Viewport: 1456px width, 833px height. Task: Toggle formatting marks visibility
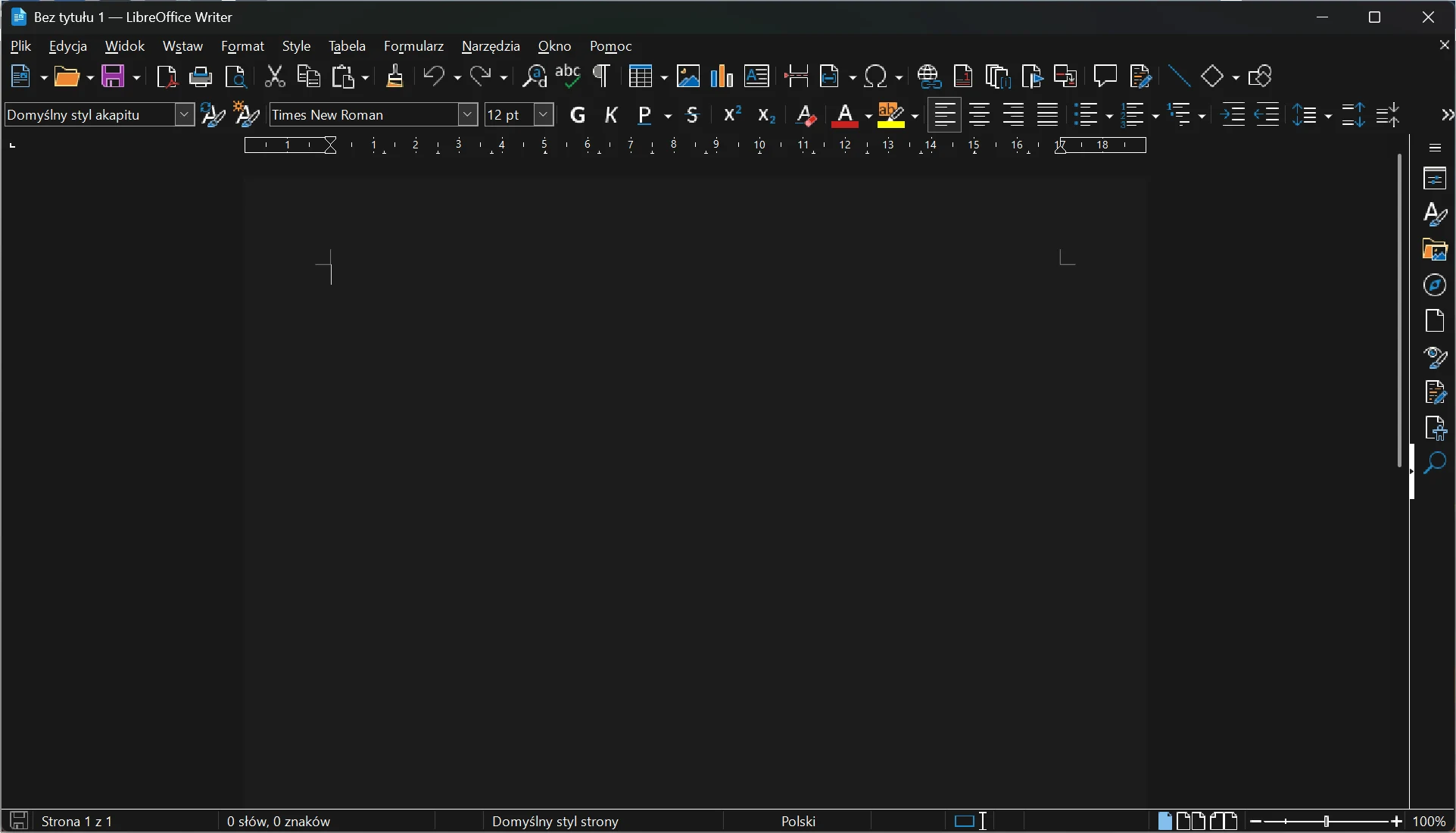pyautogui.click(x=601, y=76)
